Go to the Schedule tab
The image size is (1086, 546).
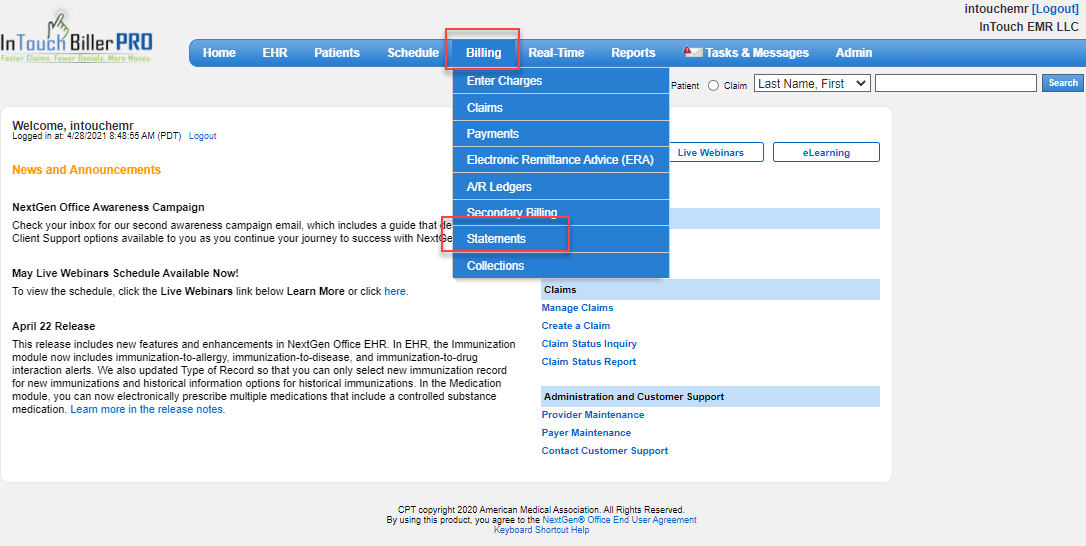412,53
